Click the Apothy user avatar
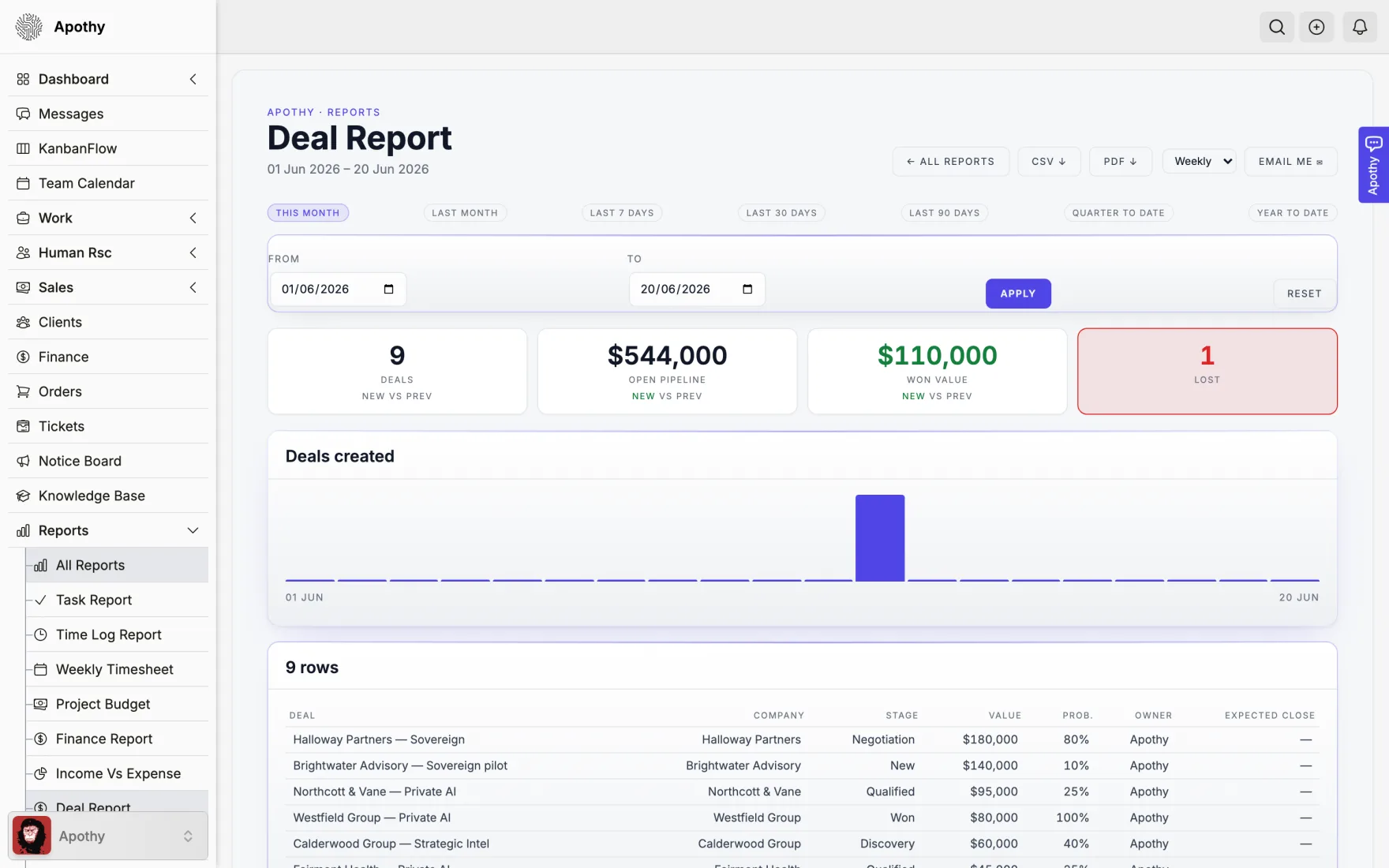The width and height of the screenshot is (1389, 868). pyautogui.click(x=32, y=836)
